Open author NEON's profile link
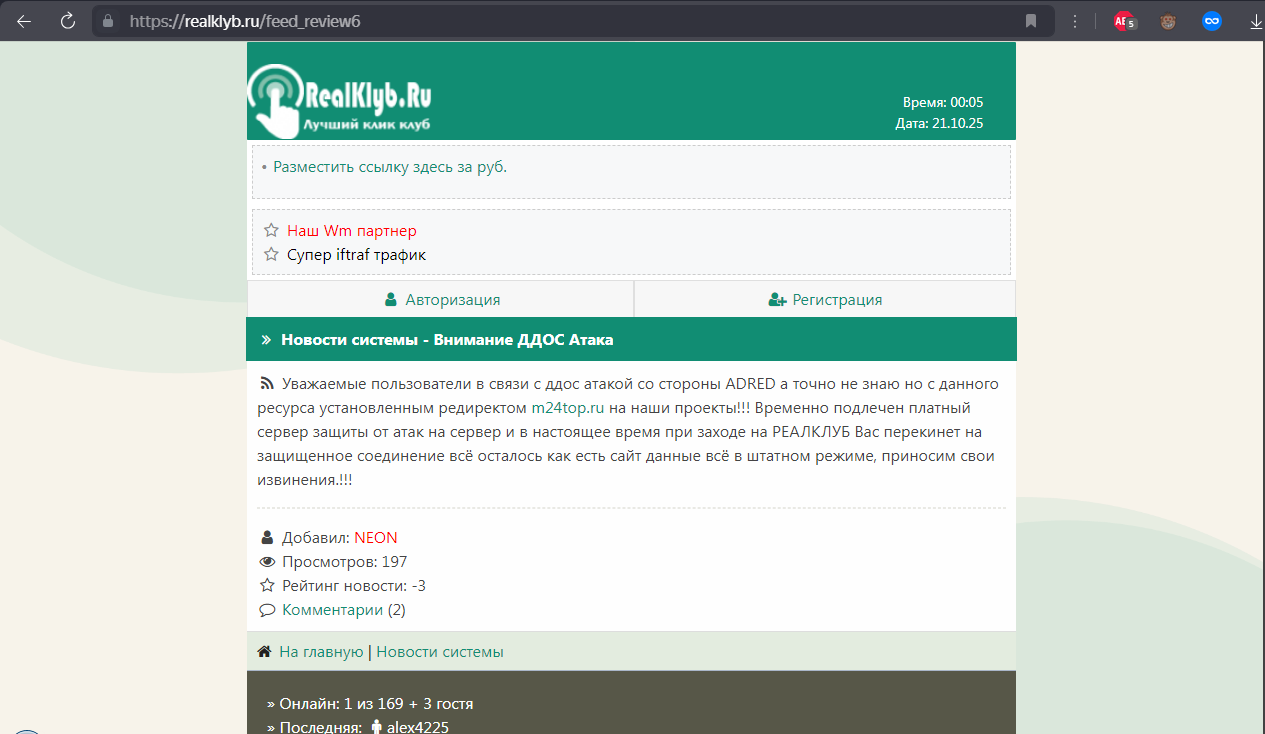 tap(375, 538)
